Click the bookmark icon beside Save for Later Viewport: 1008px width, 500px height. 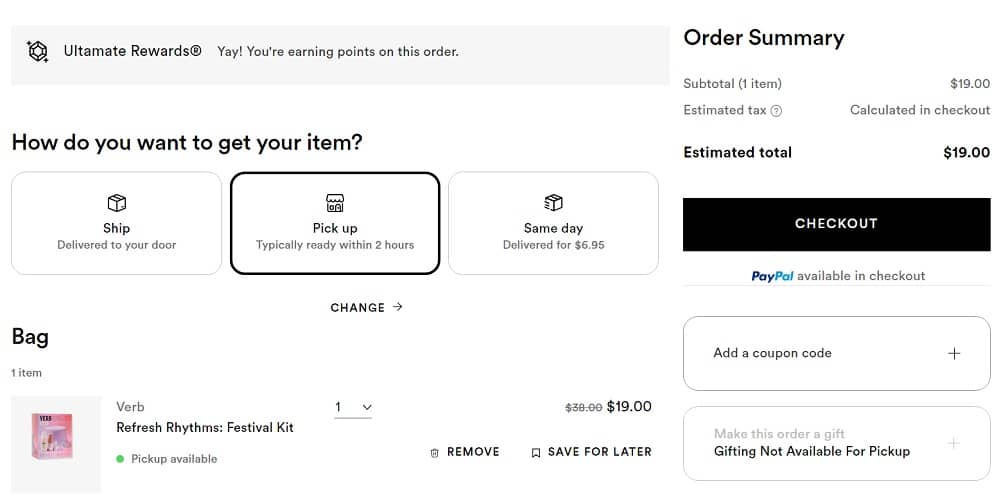pyautogui.click(x=536, y=453)
